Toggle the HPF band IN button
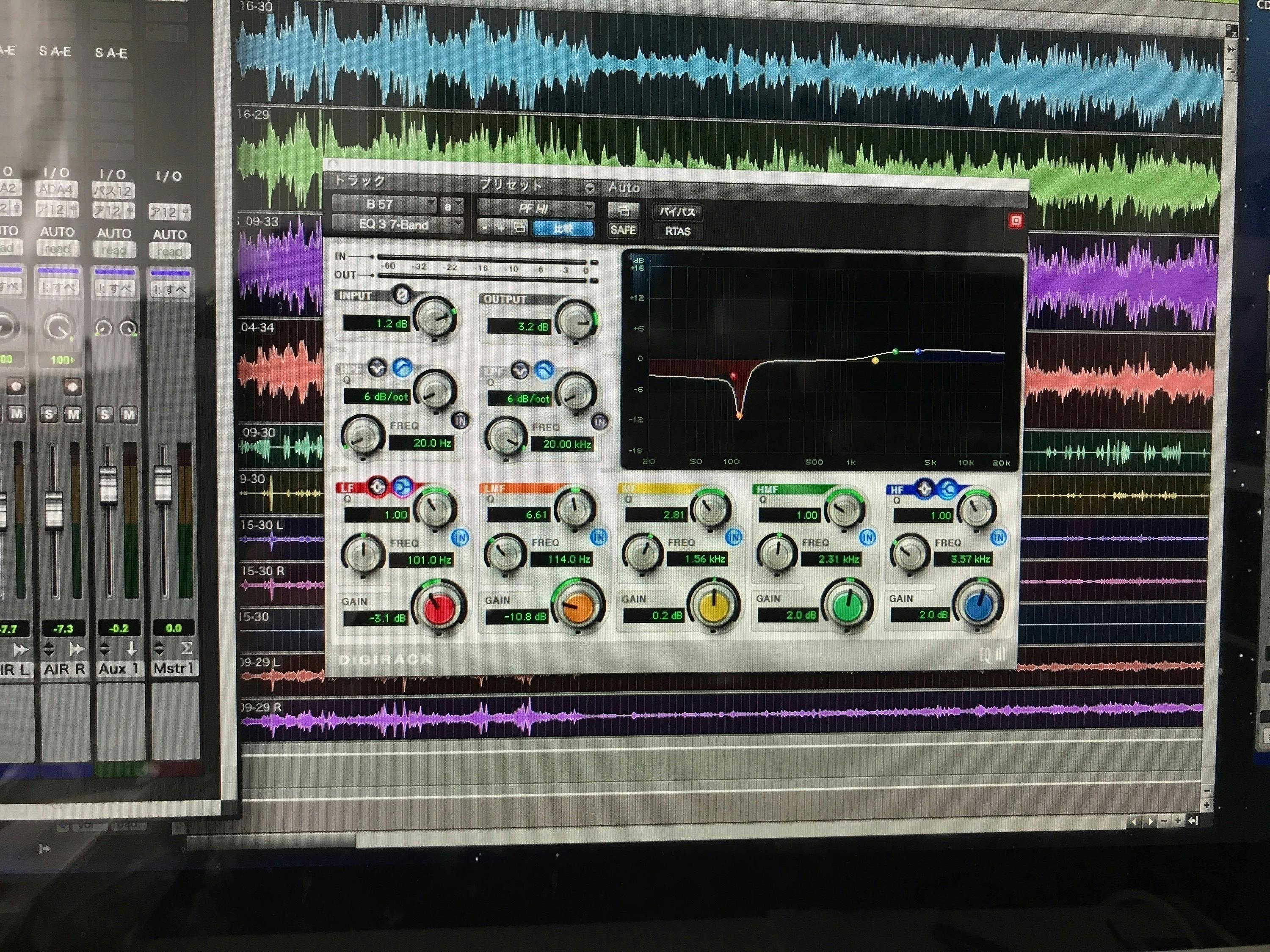Image resolution: width=1270 pixels, height=952 pixels. 460,421
